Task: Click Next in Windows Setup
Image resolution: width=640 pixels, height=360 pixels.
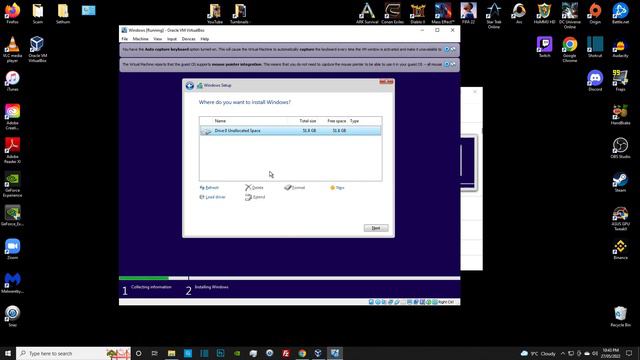Action: (376, 228)
